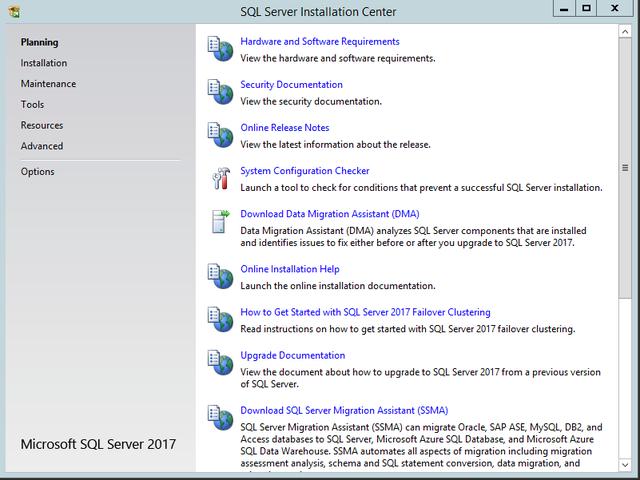Click text 'Launch the online installation documentation.'
Screen dimensions: 640x480
338,286
